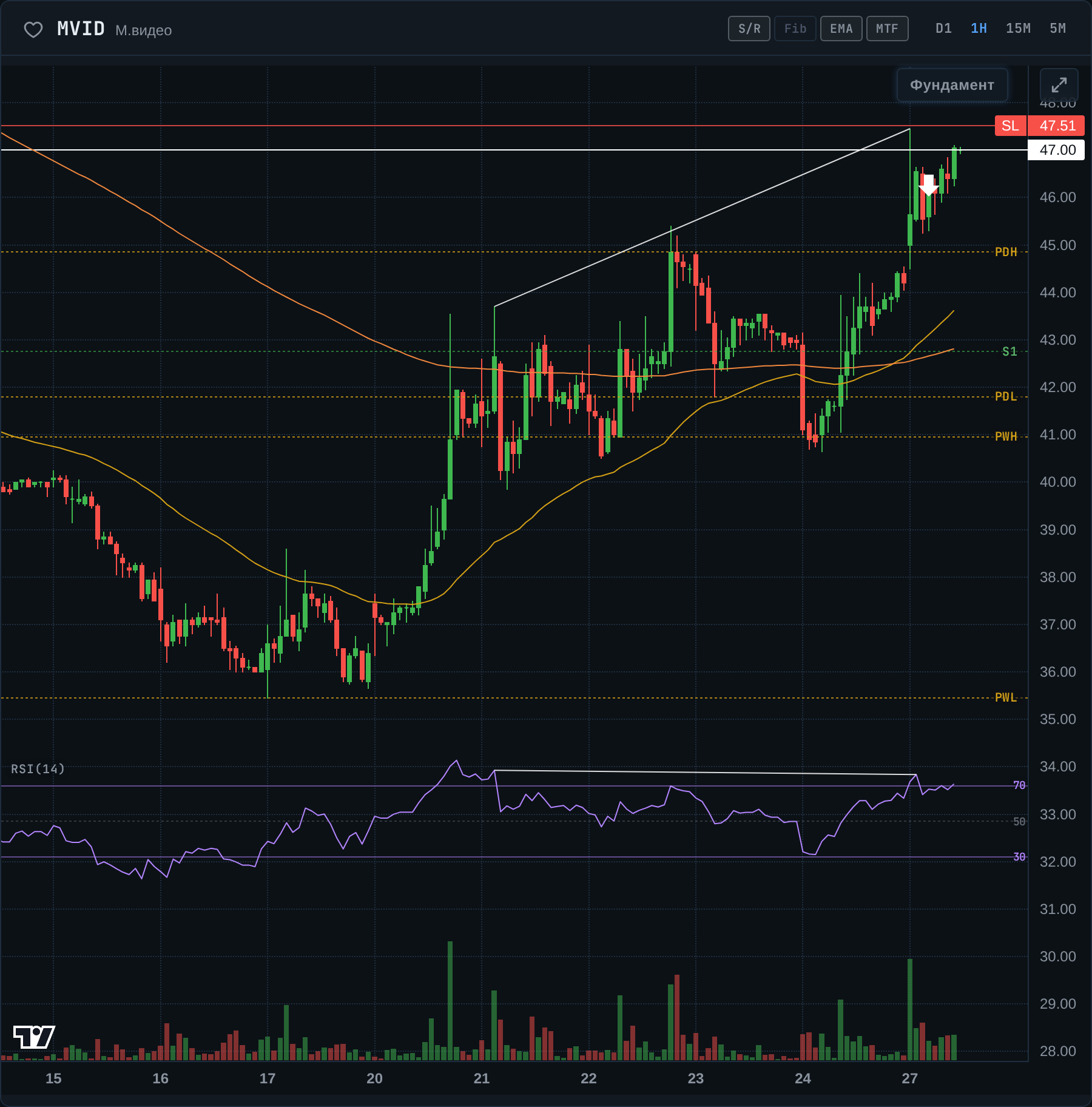Click the date 23 on time axis
1092x1107 pixels.
coord(696,1078)
